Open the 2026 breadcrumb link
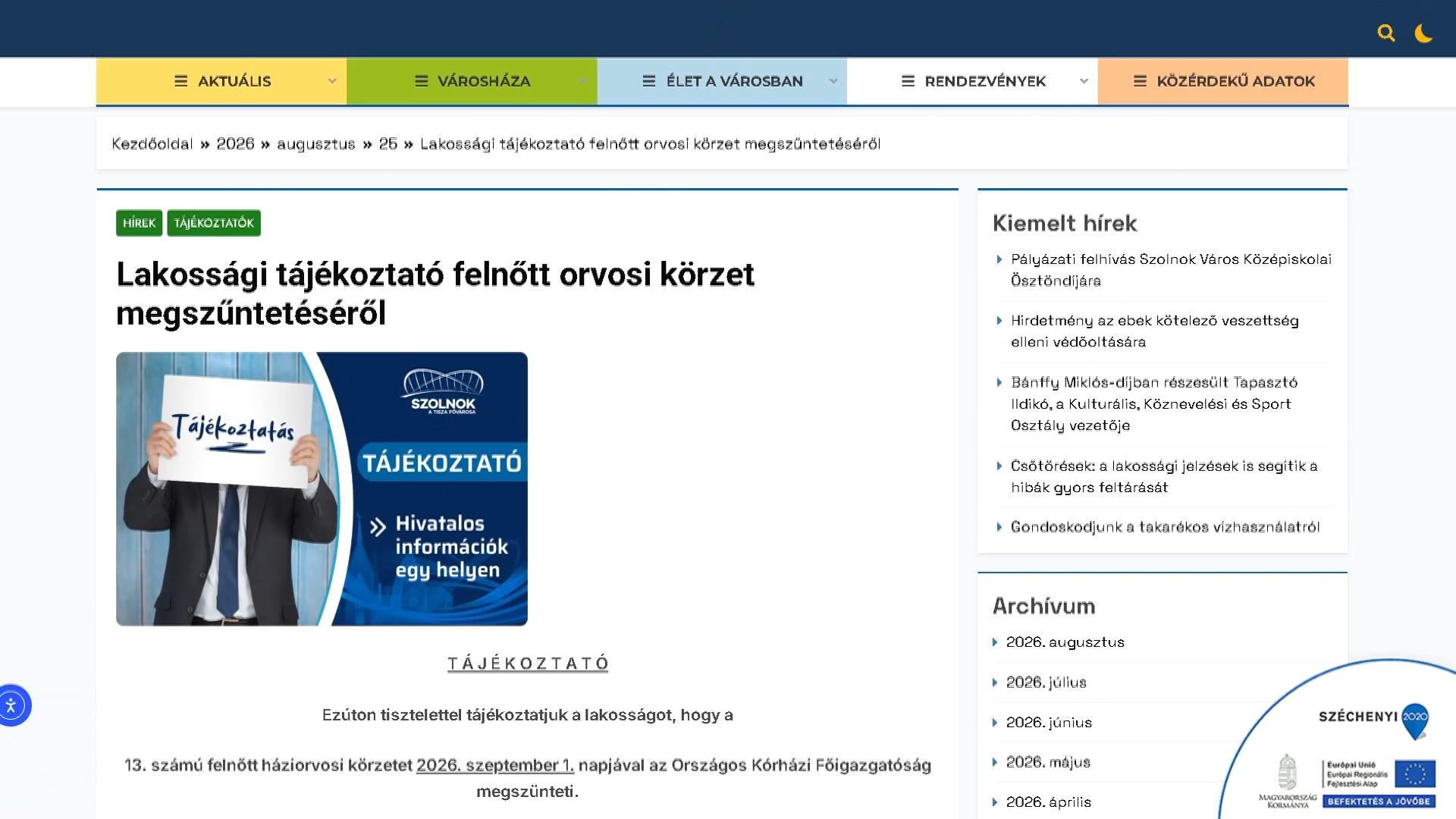 (235, 144)
